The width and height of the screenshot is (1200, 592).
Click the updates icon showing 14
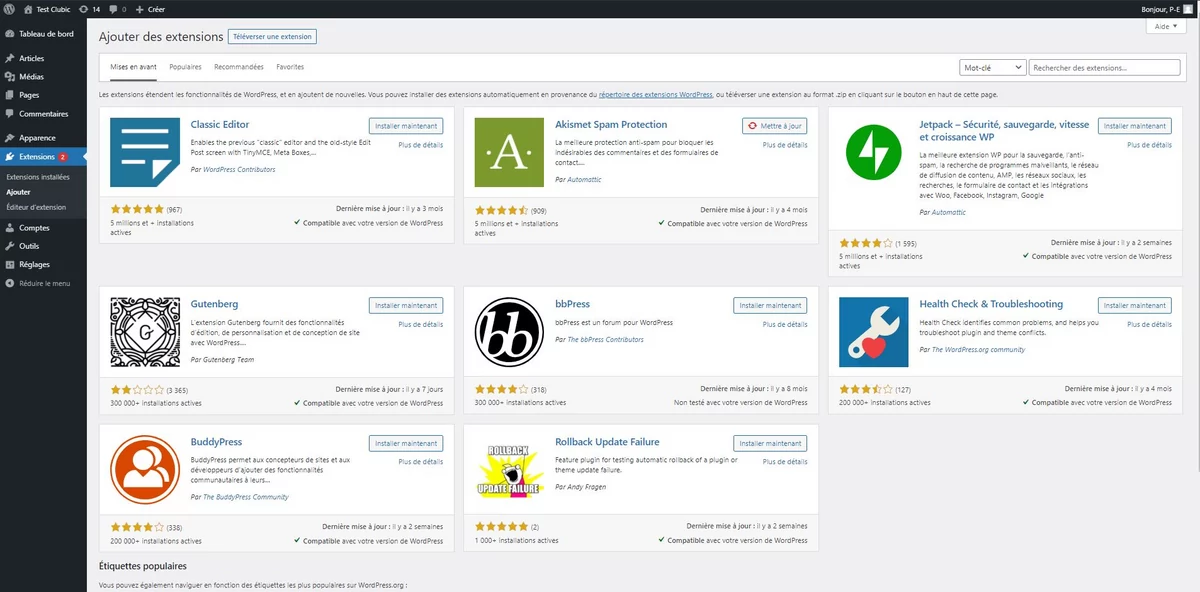point(83,9)
